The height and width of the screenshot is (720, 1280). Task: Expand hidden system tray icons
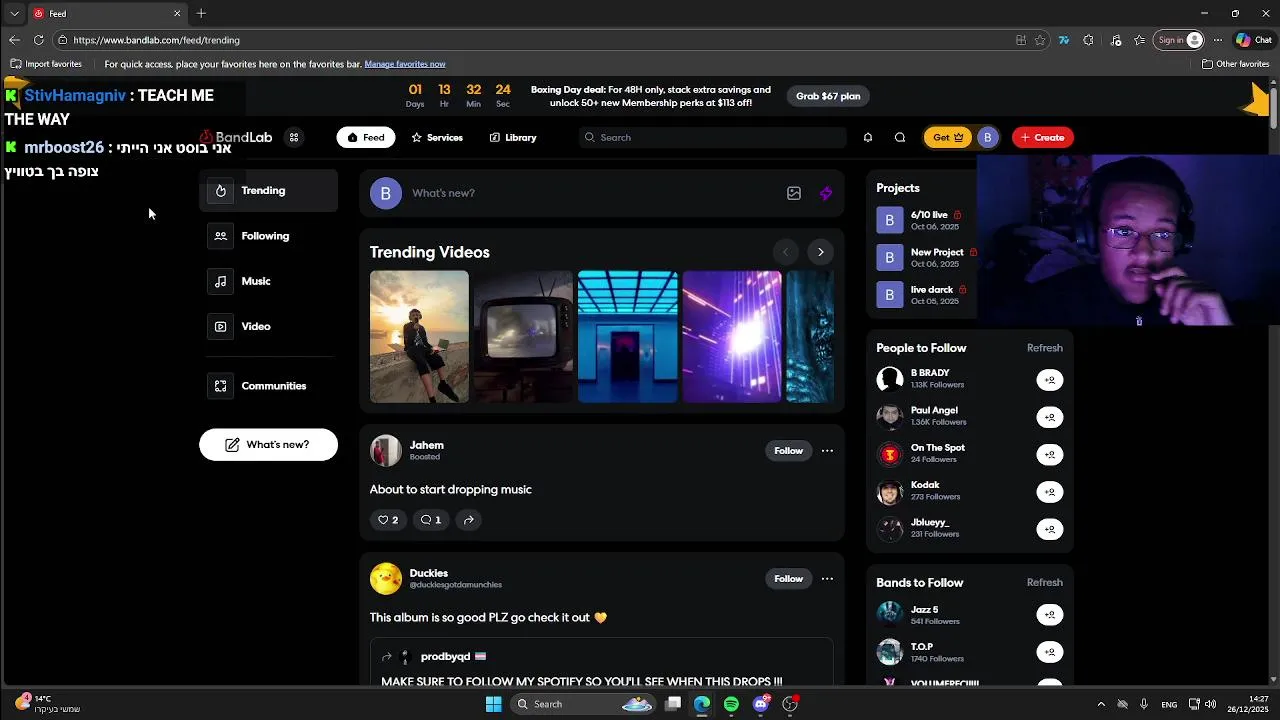1101,704
